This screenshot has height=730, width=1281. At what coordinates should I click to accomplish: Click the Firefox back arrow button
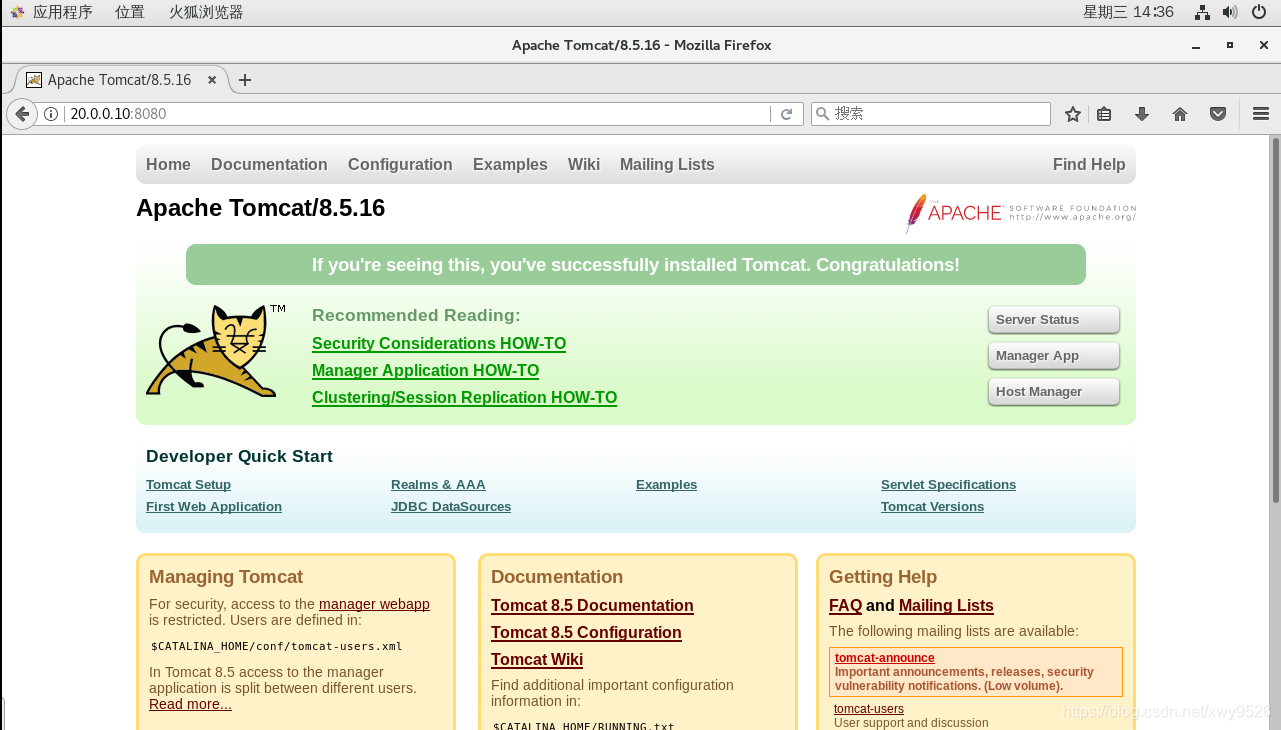[x=22, y=114]
